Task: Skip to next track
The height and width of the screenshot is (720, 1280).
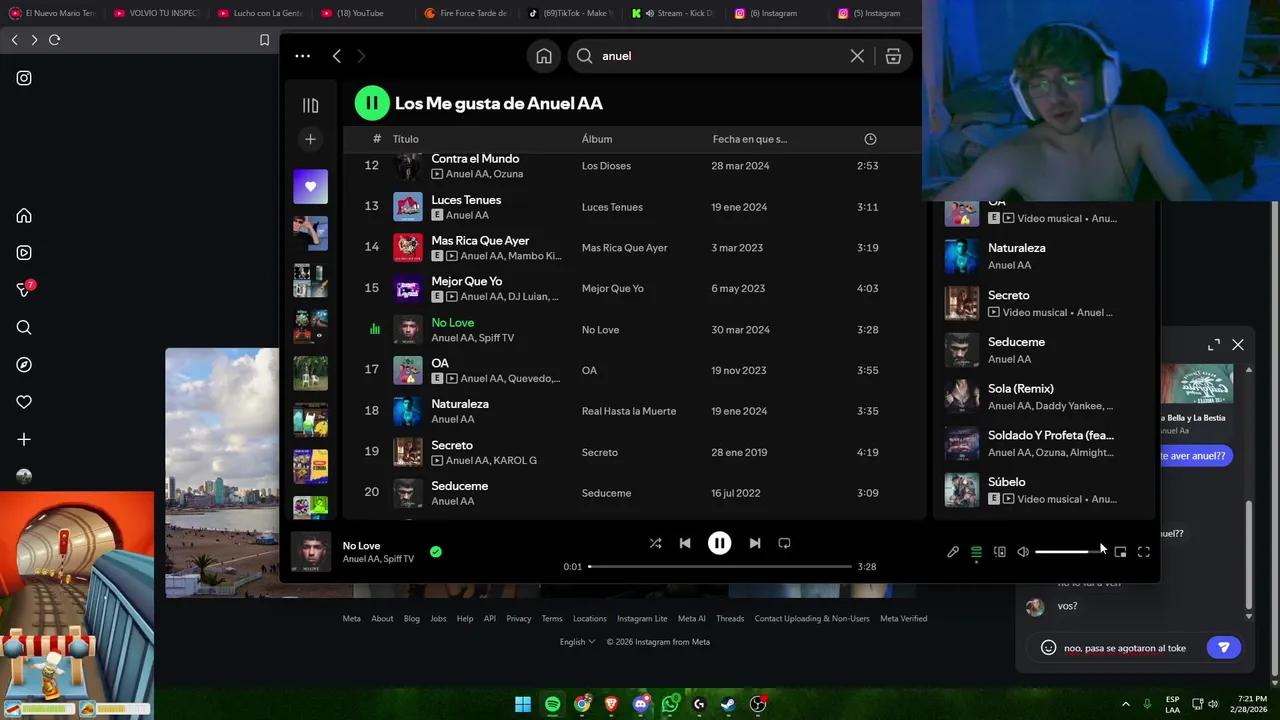Action: tap(755, 543)
